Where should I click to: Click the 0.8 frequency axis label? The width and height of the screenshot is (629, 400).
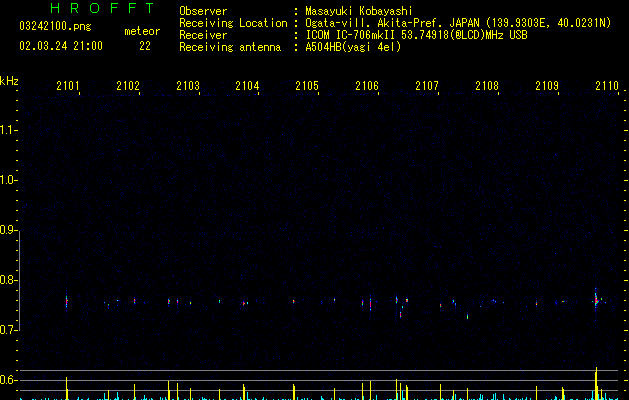click(x=8, y=280)
